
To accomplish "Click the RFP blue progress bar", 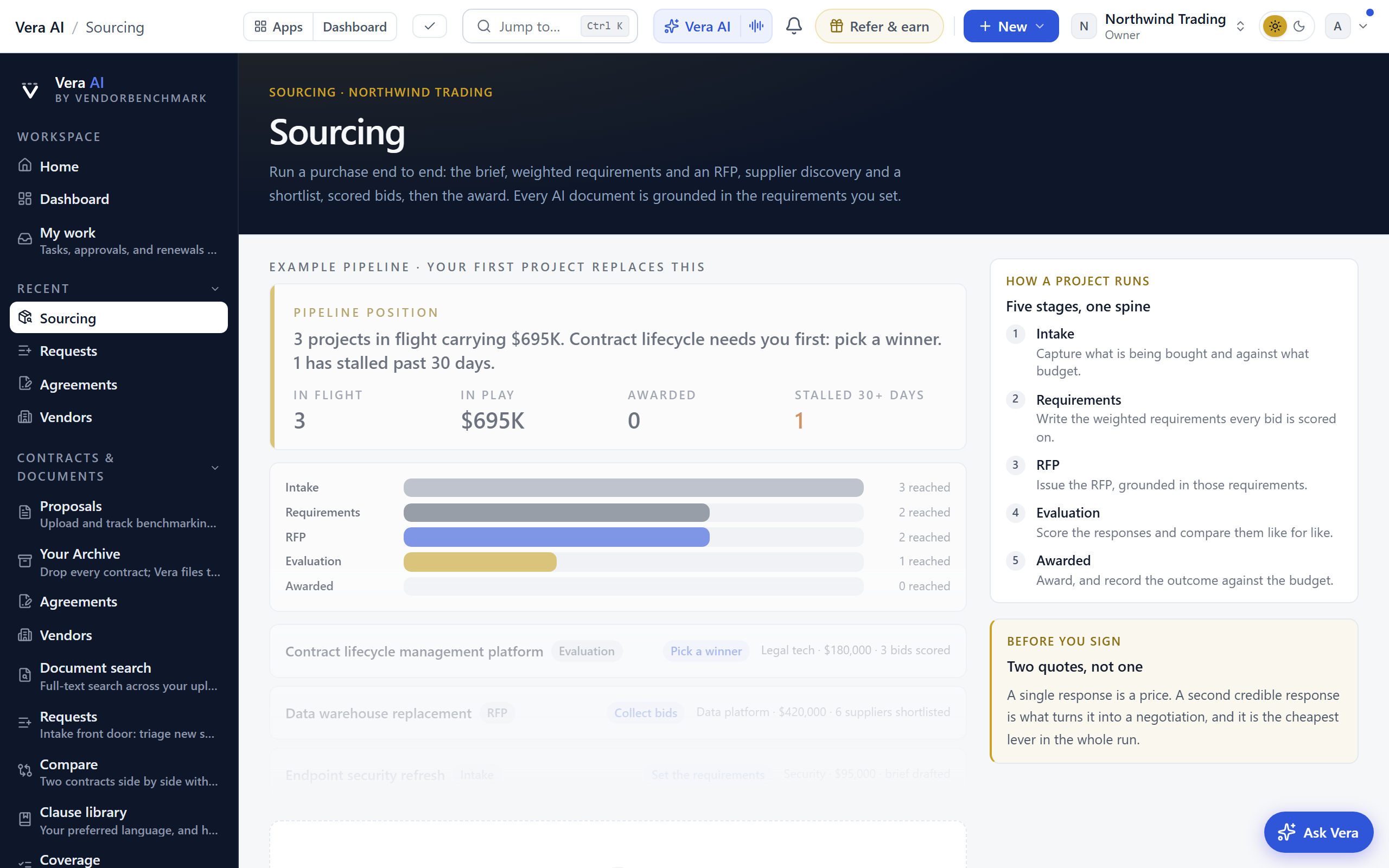I will [x=556, y=537].
